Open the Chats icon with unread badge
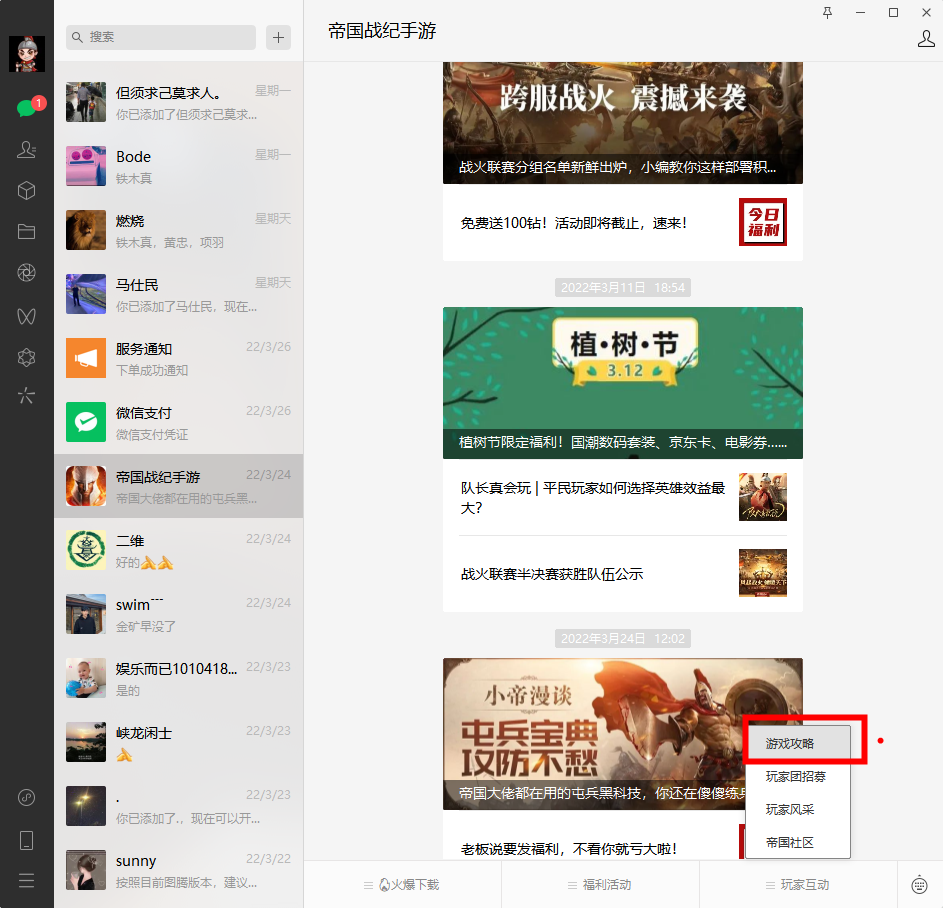Screen dimensions: 943x908 click(27, 108)
